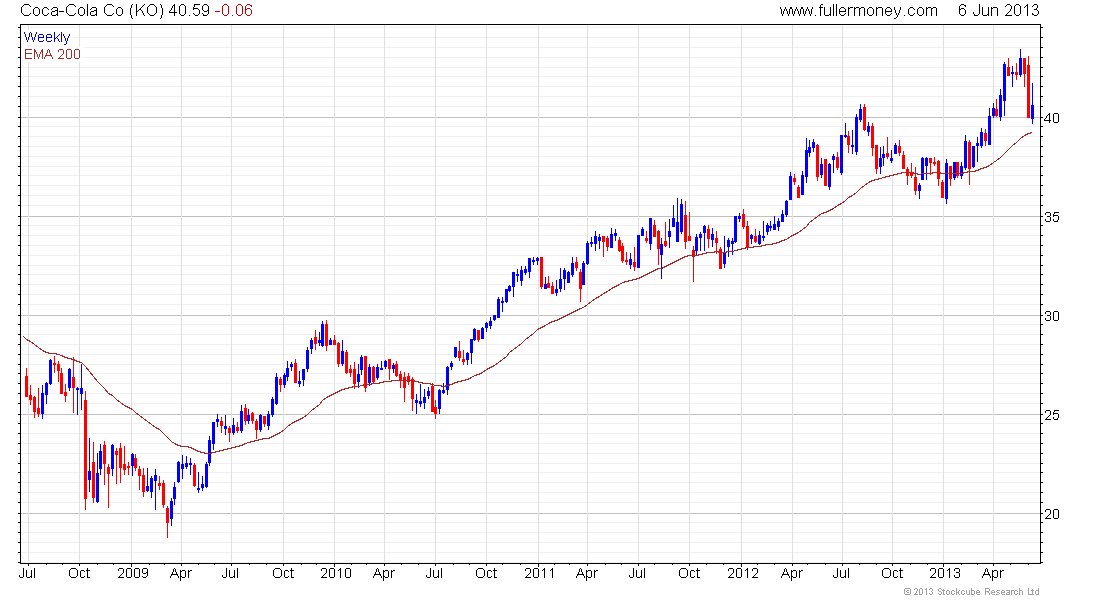
Task: Click the price change -0.06 value
Action: click(x=234, y=11)
